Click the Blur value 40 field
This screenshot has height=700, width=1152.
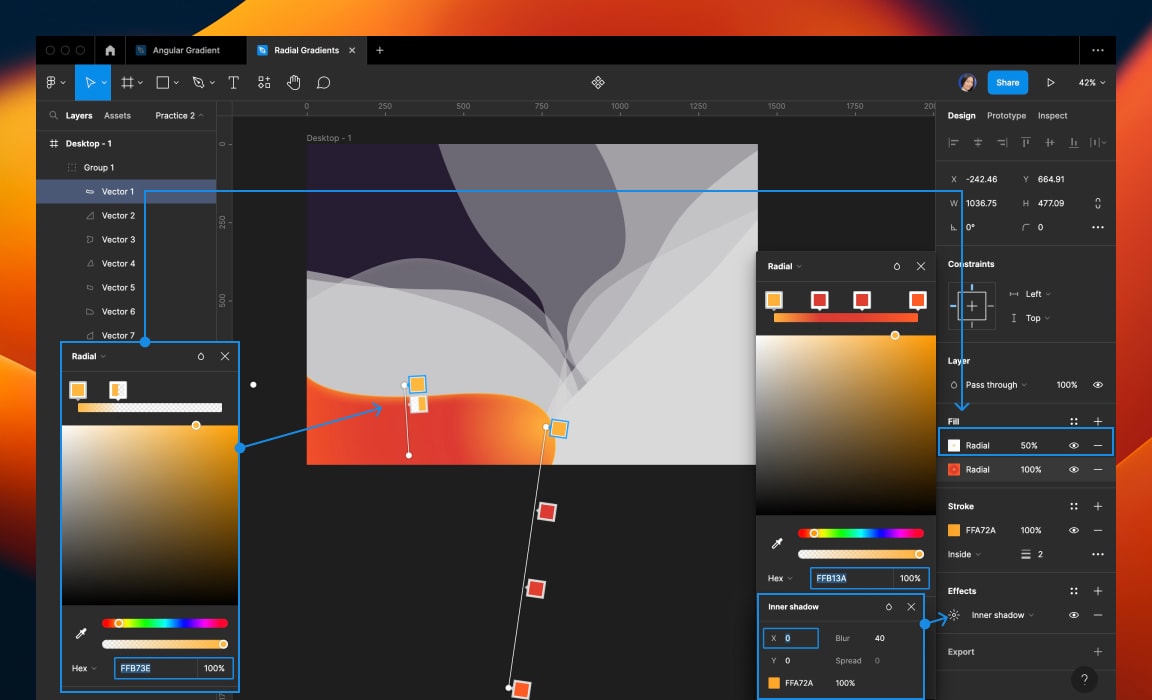pos(879,638)
